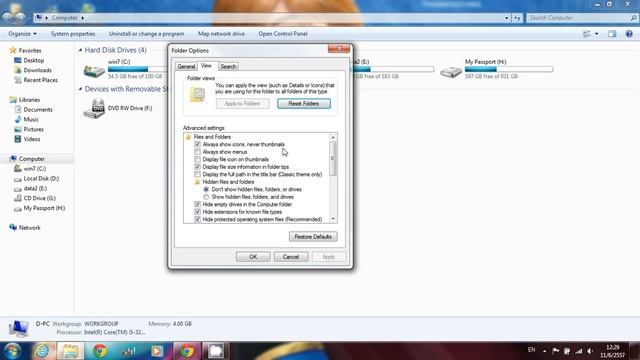Click the Action Center flag tray icon
The height and width of the screenshot is (360, 640).
(x=556, y=351)
